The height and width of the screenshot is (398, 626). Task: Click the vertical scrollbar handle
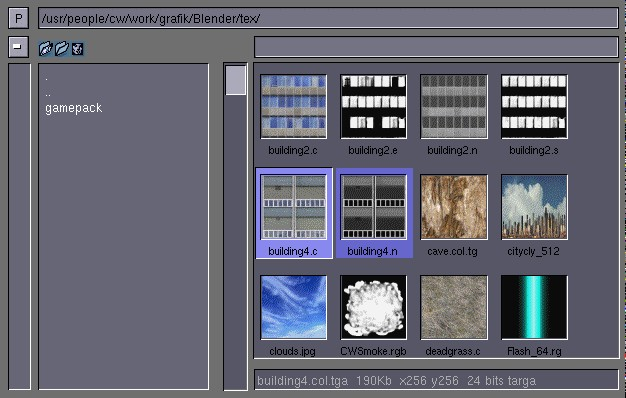tap(236, 80)
